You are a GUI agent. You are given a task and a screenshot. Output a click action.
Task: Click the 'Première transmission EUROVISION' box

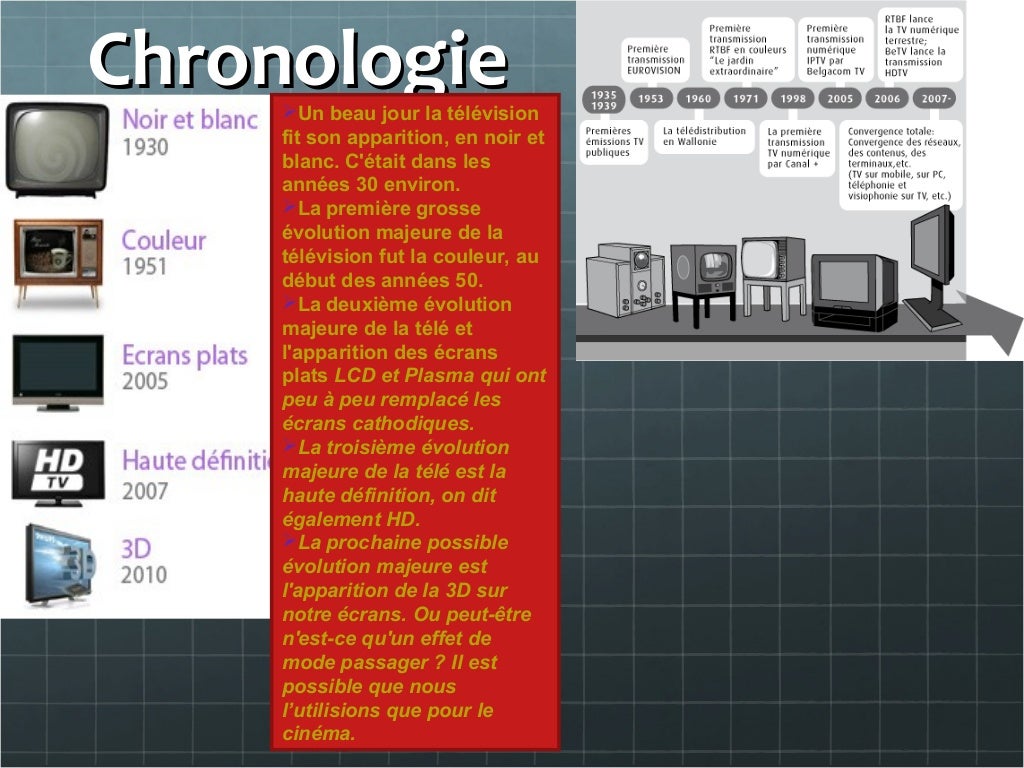pos(655,60)
